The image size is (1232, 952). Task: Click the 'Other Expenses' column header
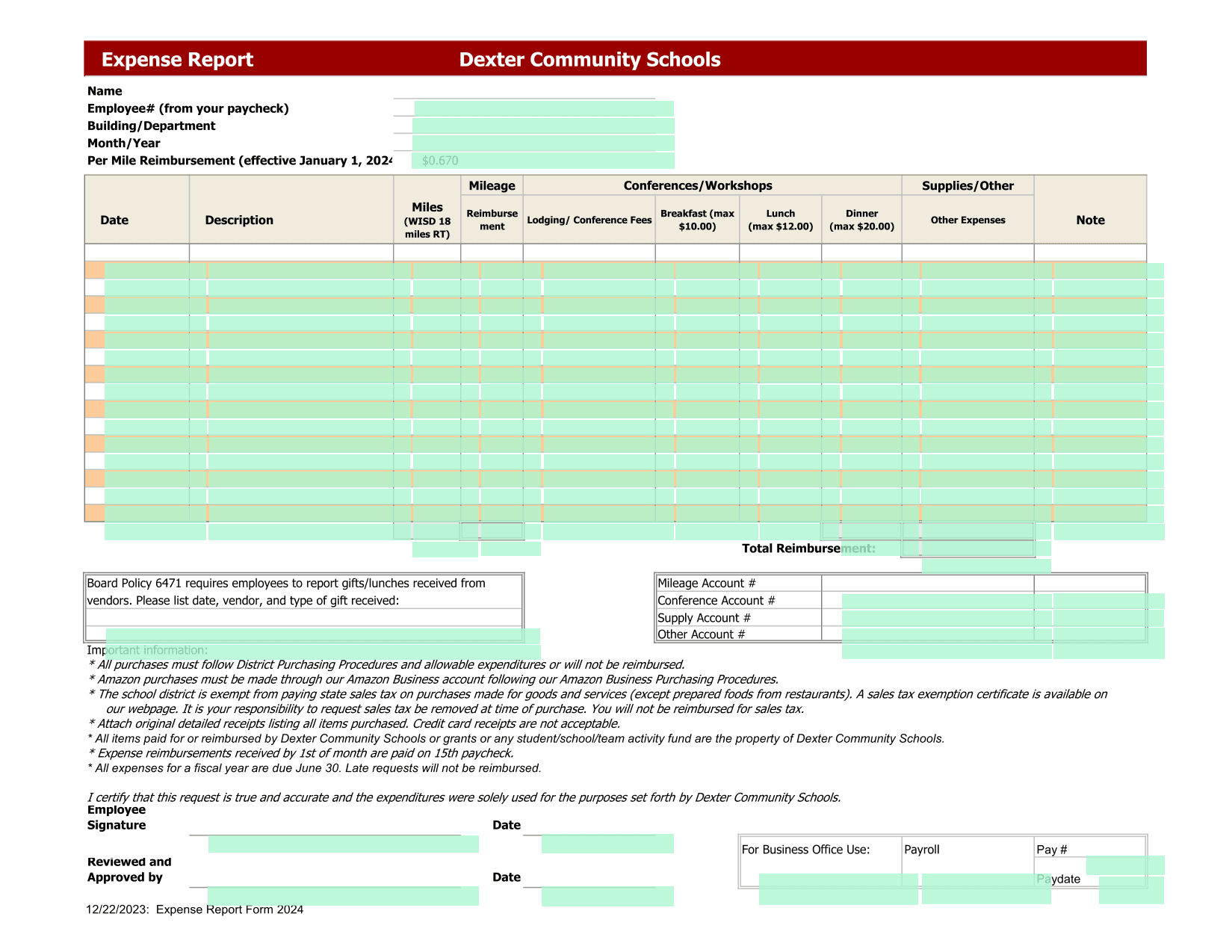968,220
